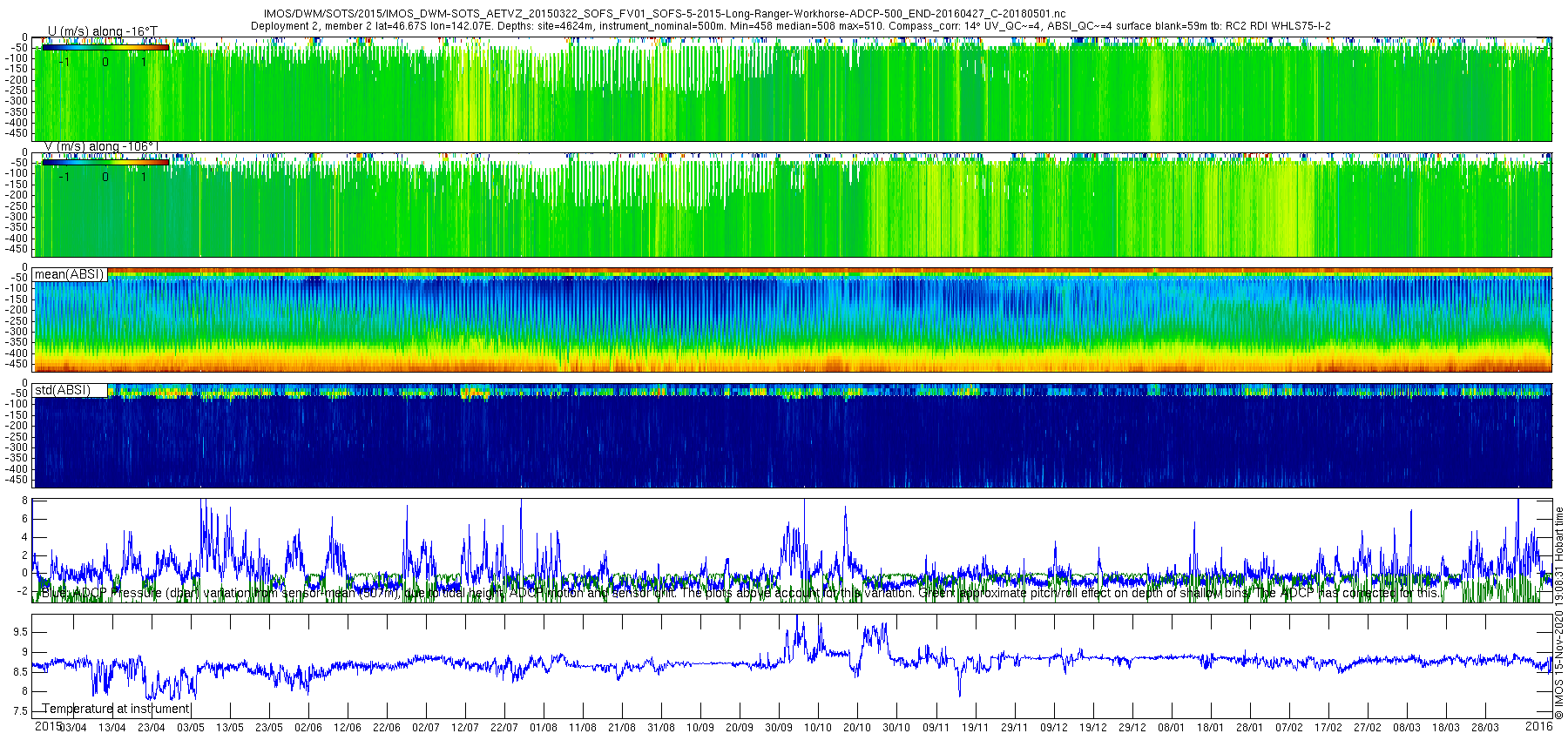Click the '30/10' date tick label

pyautogui.click(x=896, y=728)
